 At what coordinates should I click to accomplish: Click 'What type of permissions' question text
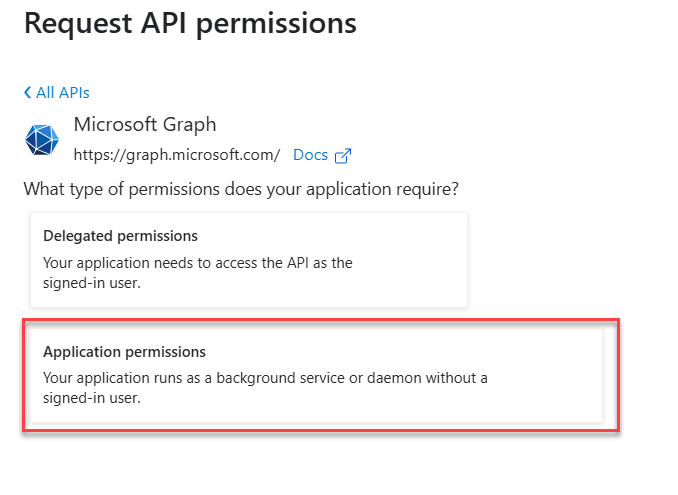[241, 189]
